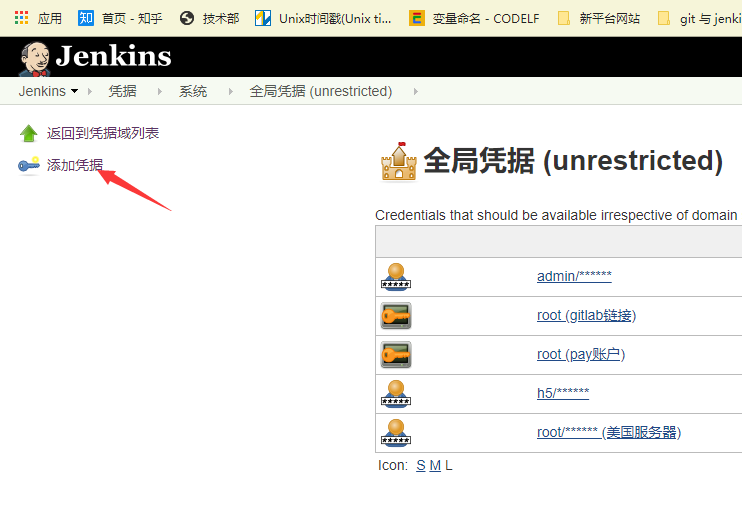The width and height of the screenshot is (742, 527).
Task: Open the Chrome apps grid icon
Action: (21, 18)
